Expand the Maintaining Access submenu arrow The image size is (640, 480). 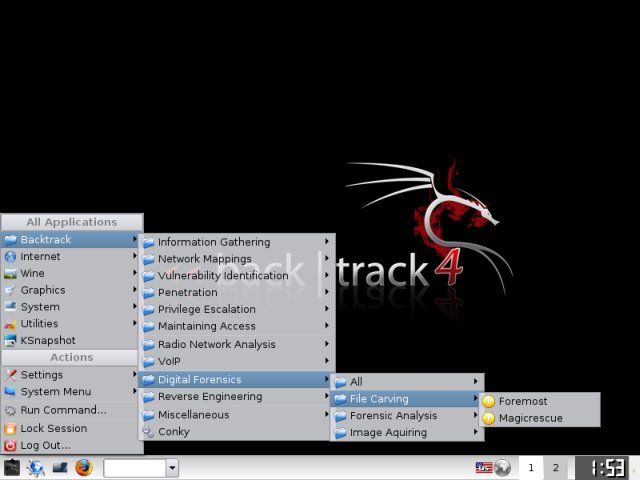coord(327,326)
